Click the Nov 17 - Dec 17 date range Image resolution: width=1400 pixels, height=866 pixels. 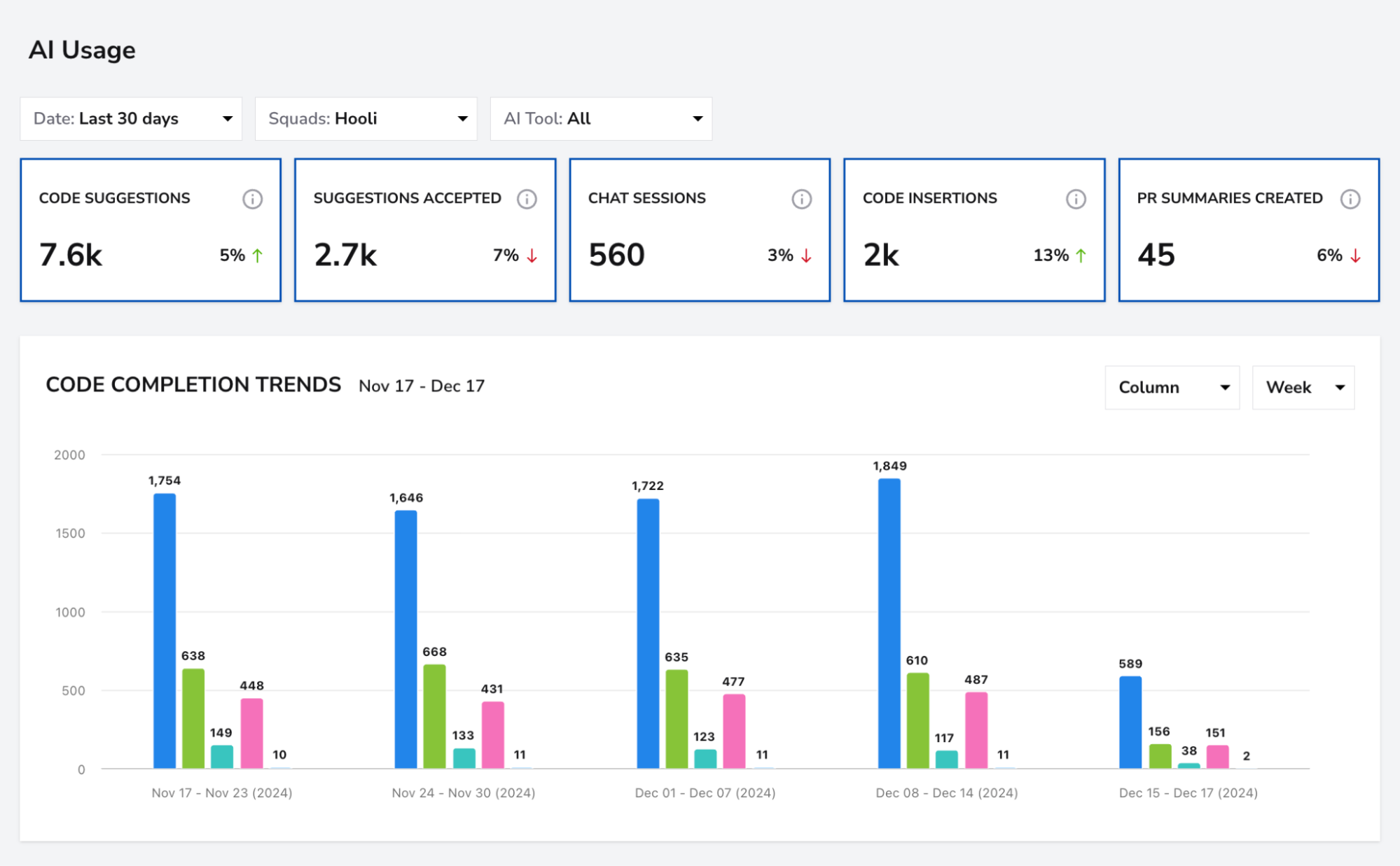click(x=422, y=386)
